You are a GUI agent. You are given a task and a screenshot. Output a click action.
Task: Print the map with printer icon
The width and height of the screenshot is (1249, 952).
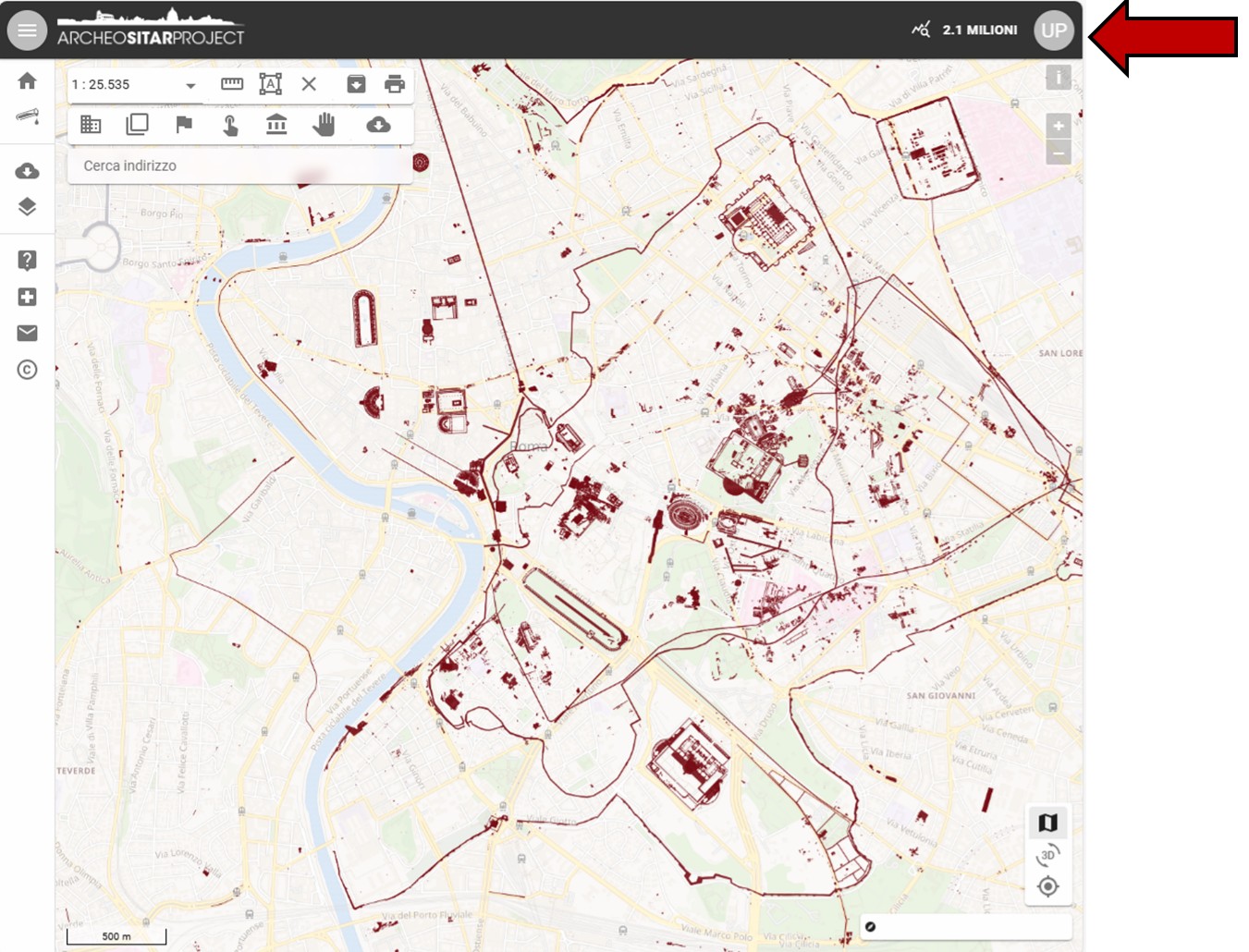coord(395,84)
